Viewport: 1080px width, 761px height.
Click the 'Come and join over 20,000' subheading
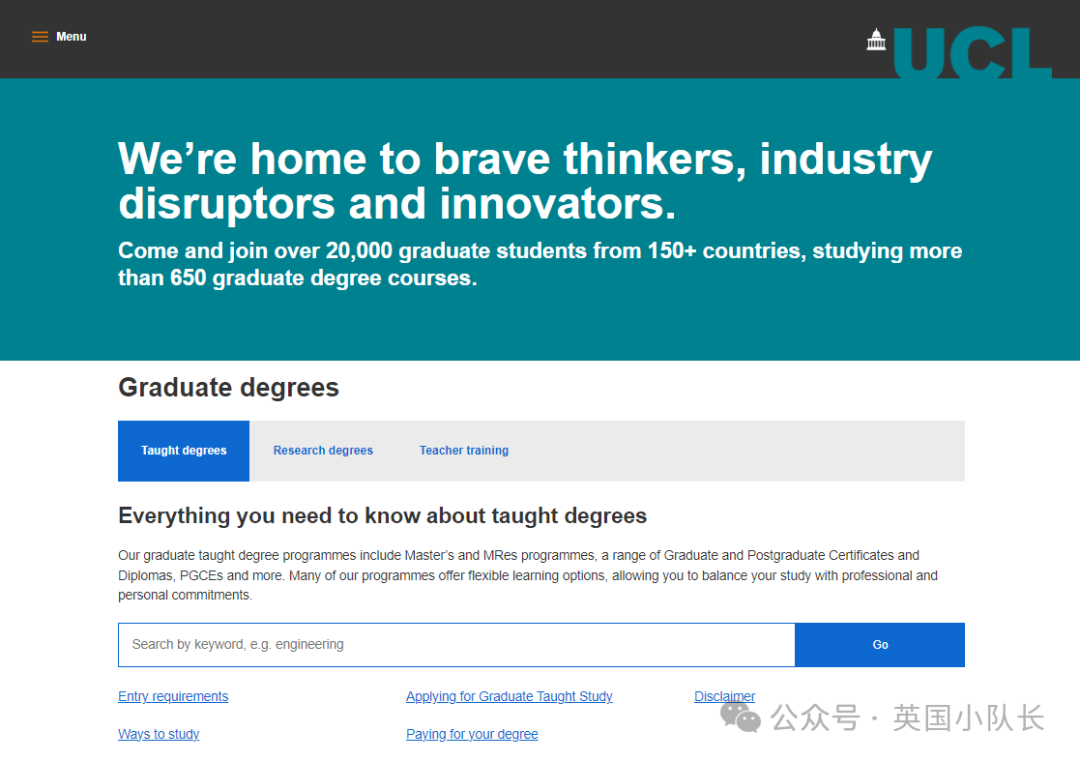540,264
